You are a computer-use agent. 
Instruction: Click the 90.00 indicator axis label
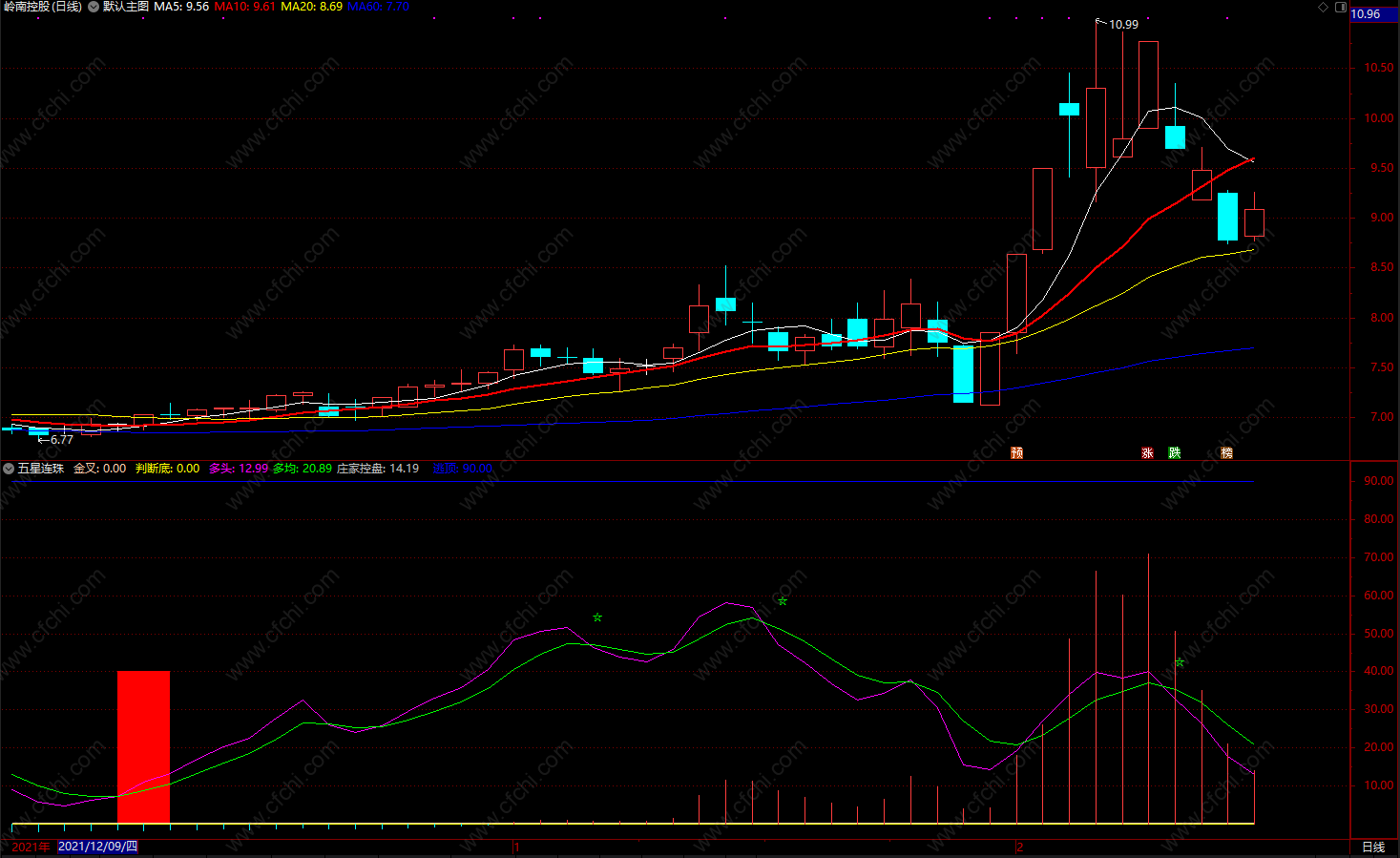point(1379,481)
